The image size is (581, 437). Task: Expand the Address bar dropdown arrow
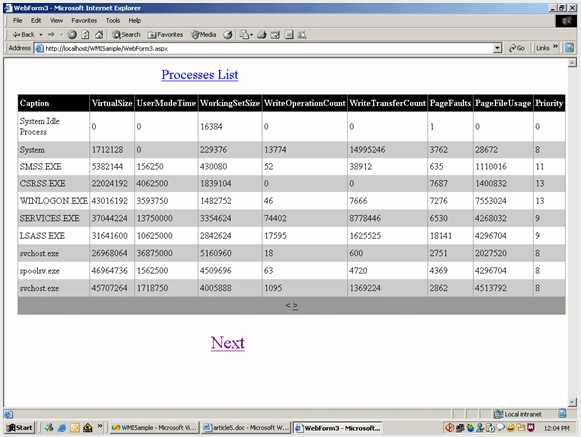click(498, 48)
